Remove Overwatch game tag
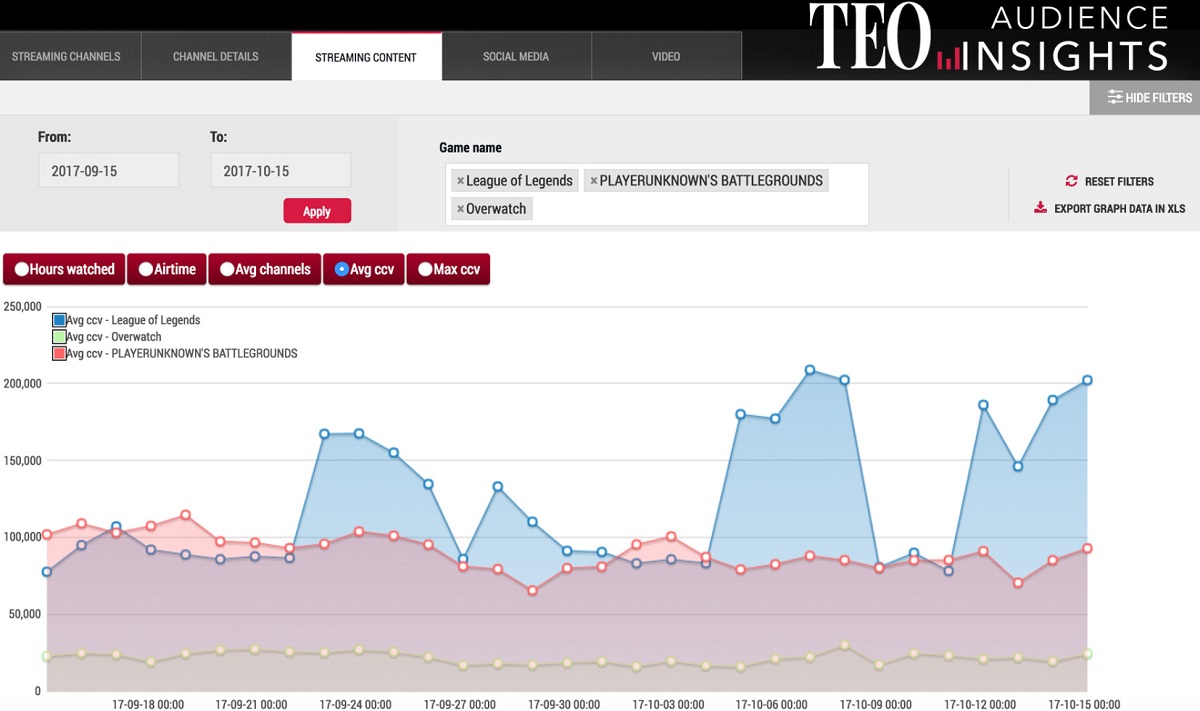 click(460, 209)
